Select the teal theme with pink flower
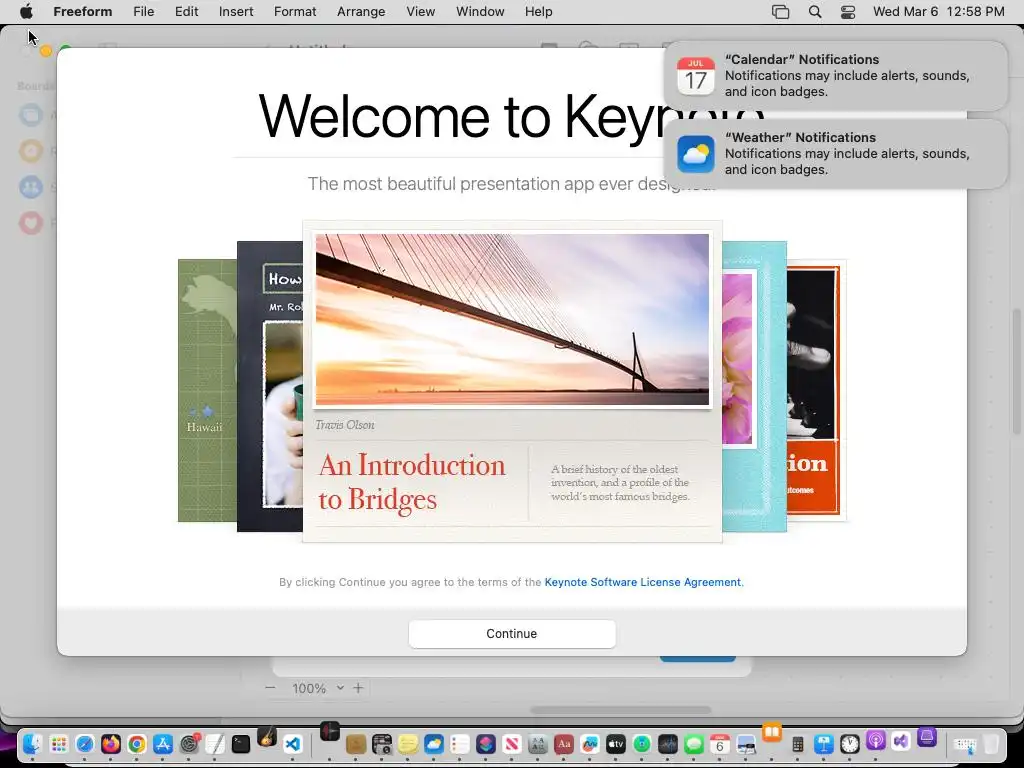This screenshot has width=1024, height=768. coord(754,387)
